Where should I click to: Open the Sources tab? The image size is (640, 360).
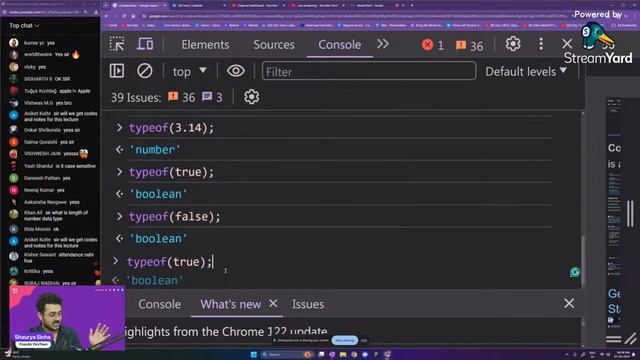click(x=273, y=44)
